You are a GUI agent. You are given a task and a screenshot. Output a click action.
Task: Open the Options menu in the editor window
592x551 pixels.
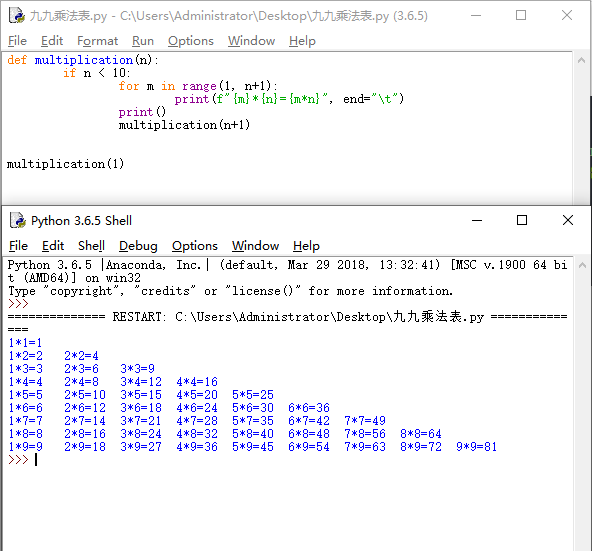[191, 41]
